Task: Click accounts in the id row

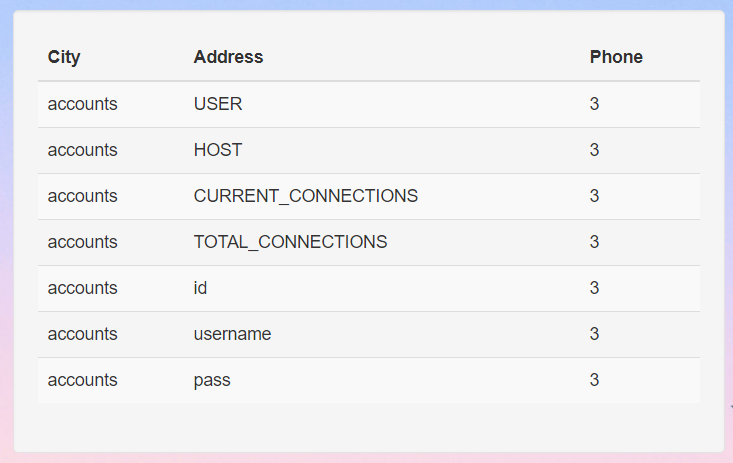Action: (82, 288)
